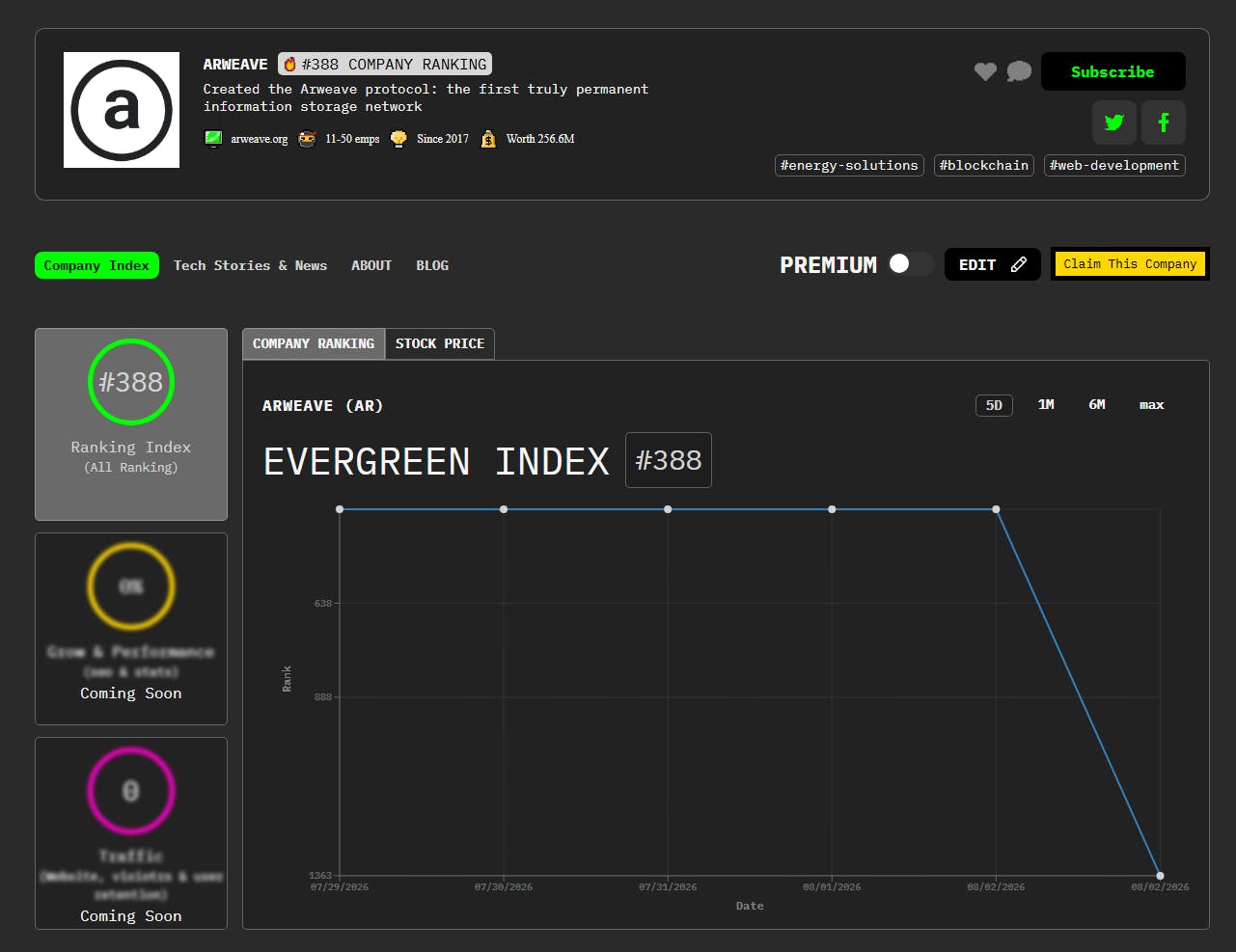Click the money bag worth icon
The image size is (1236, 952).
[489, 139]
